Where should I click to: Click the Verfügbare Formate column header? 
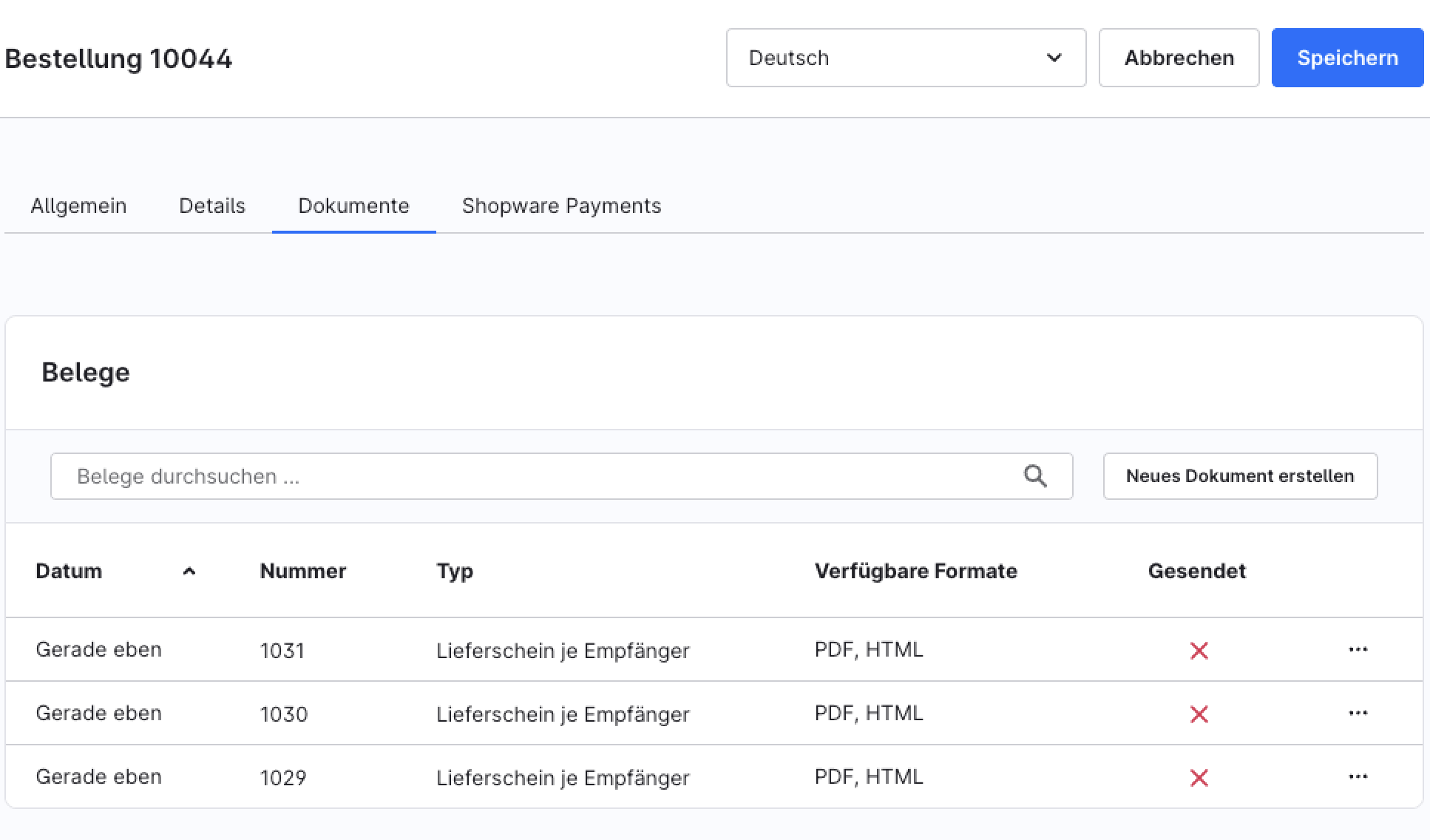tap(915, 571)
